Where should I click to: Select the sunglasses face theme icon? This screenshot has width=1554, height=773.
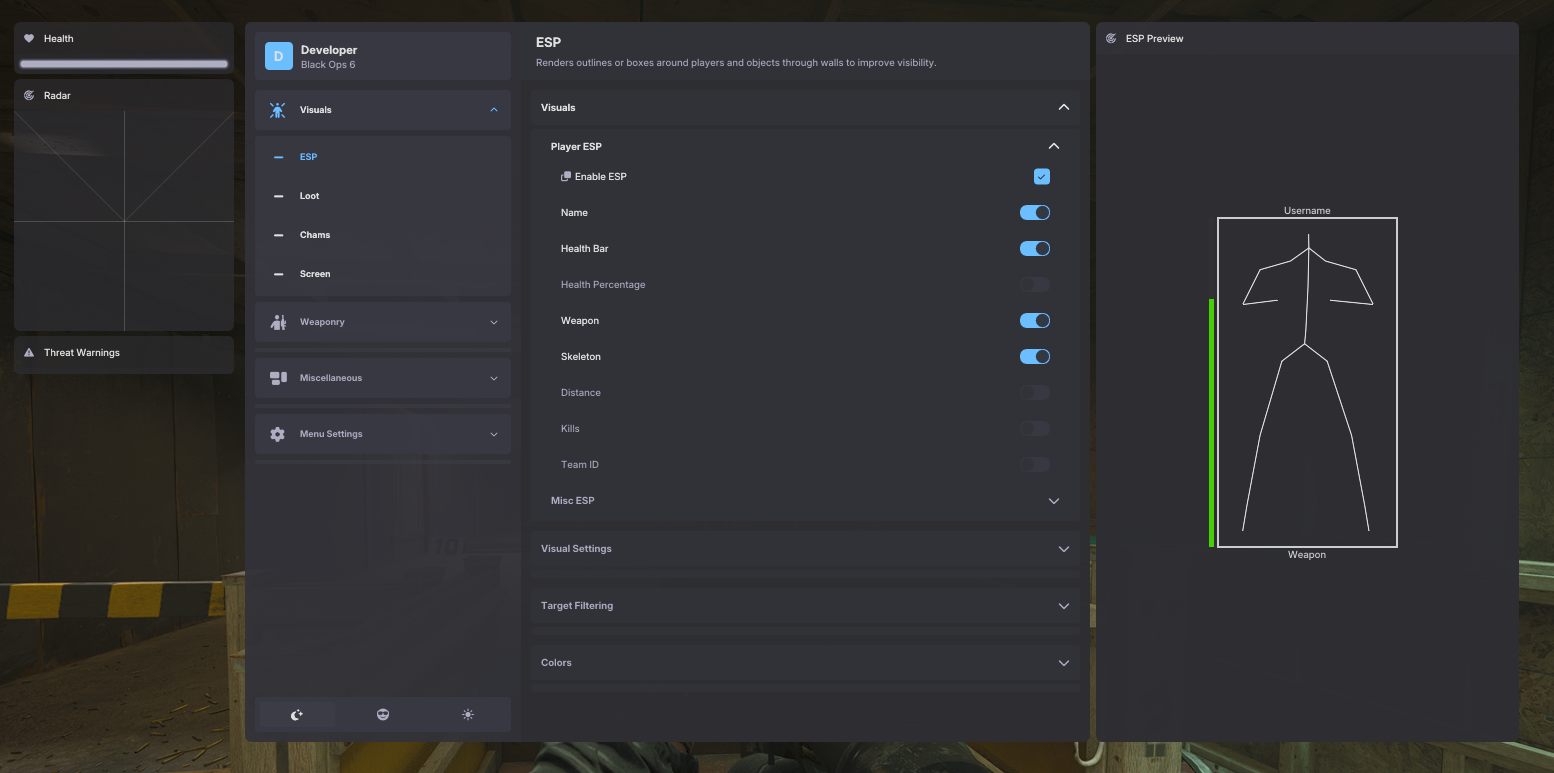point(383,714)
